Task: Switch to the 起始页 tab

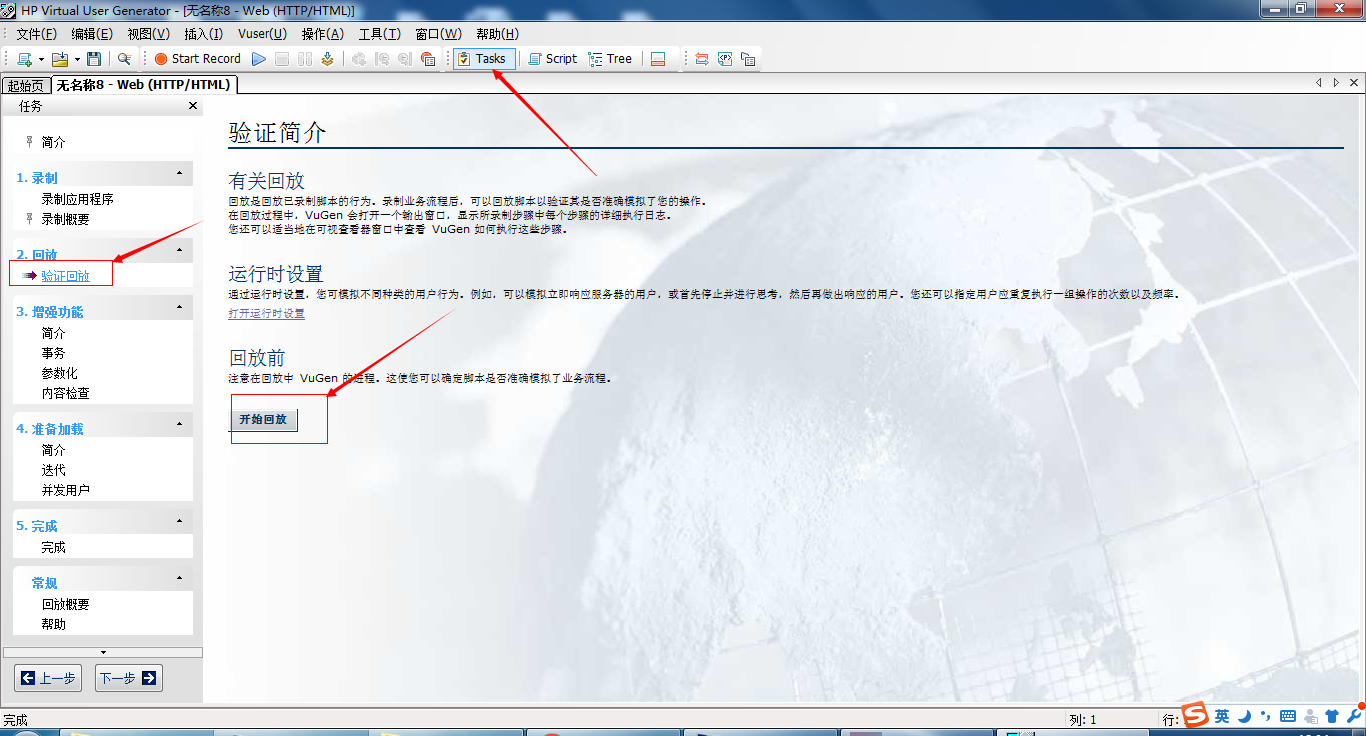Action: [26, 86]
